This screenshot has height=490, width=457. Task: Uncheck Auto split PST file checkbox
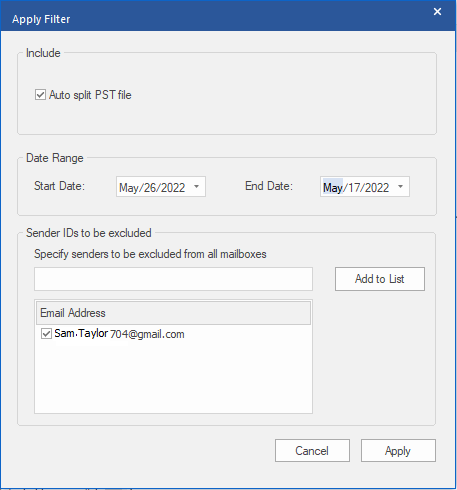(x=40, y=95)
